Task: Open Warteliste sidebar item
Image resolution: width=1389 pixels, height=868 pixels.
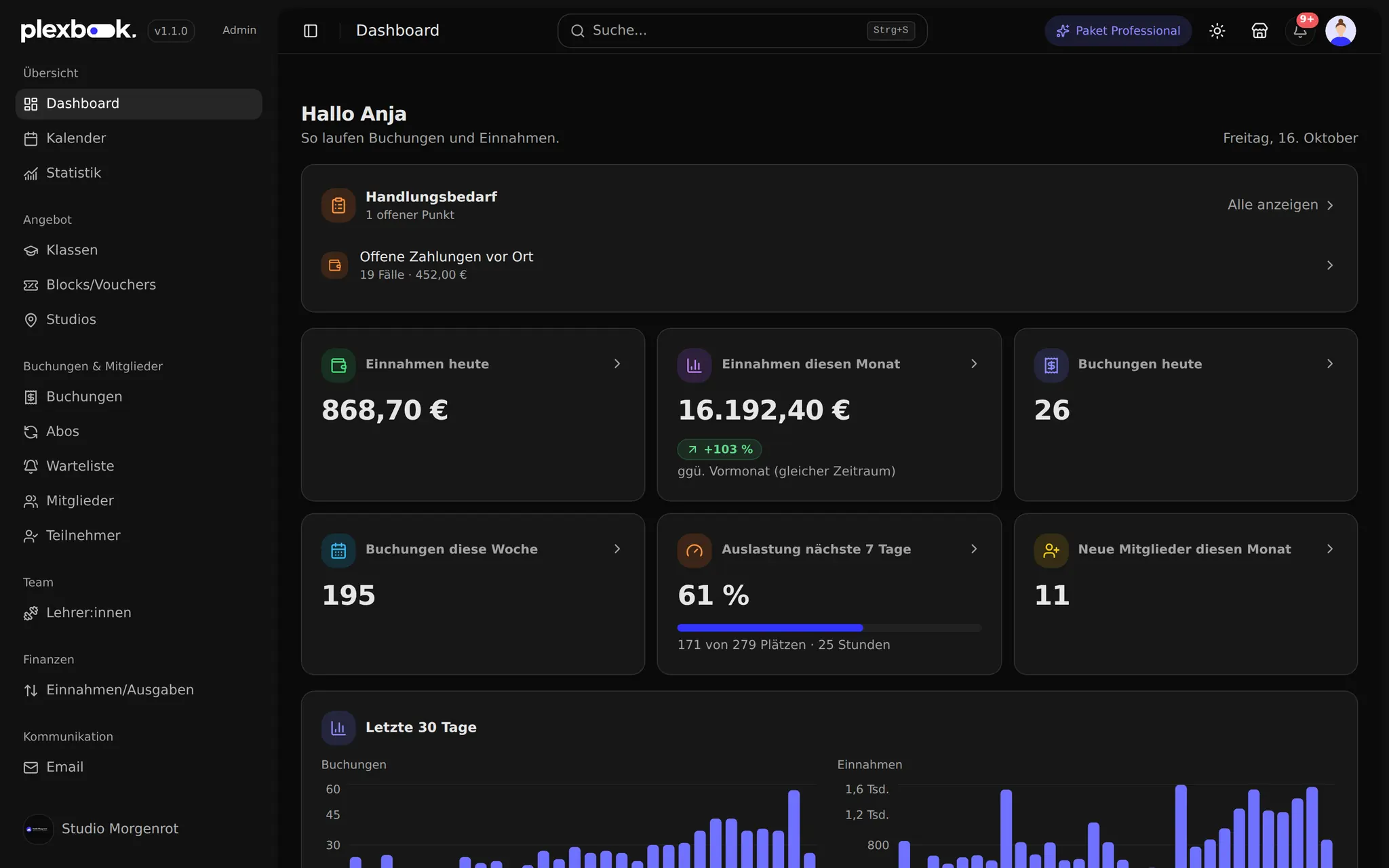Action: 138,466
